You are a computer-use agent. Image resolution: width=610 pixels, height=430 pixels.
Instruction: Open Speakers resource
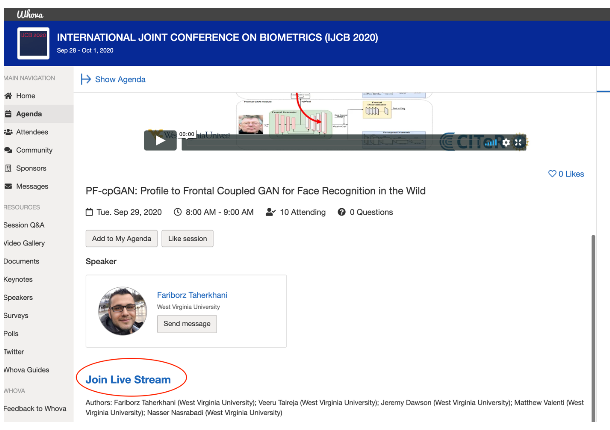pyautogui.click(x=18, y=297)
